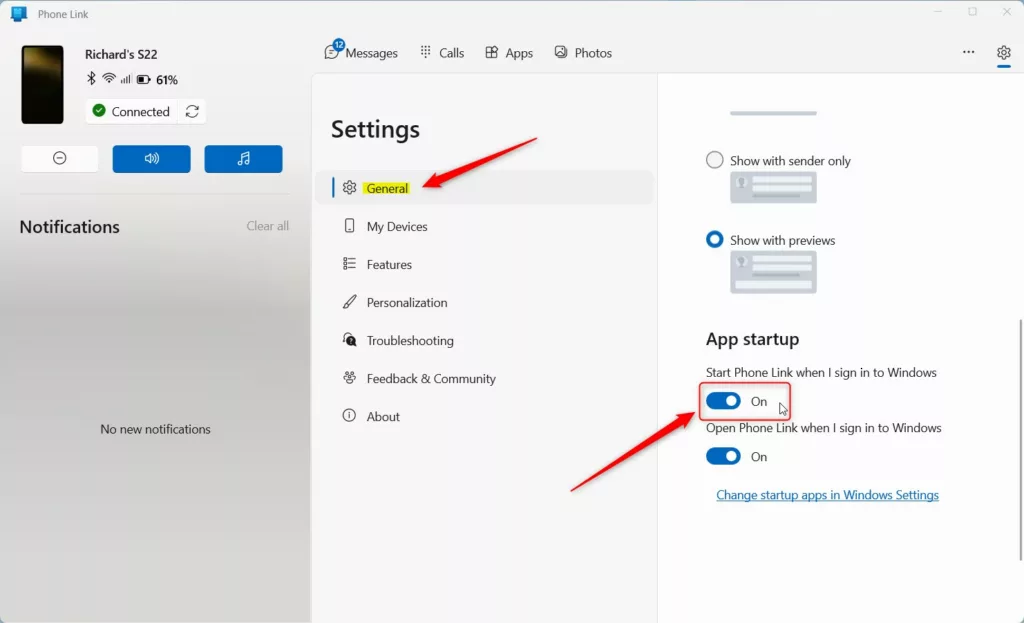Toggle Do Not Disturb on phone

(x=59, y=158)
